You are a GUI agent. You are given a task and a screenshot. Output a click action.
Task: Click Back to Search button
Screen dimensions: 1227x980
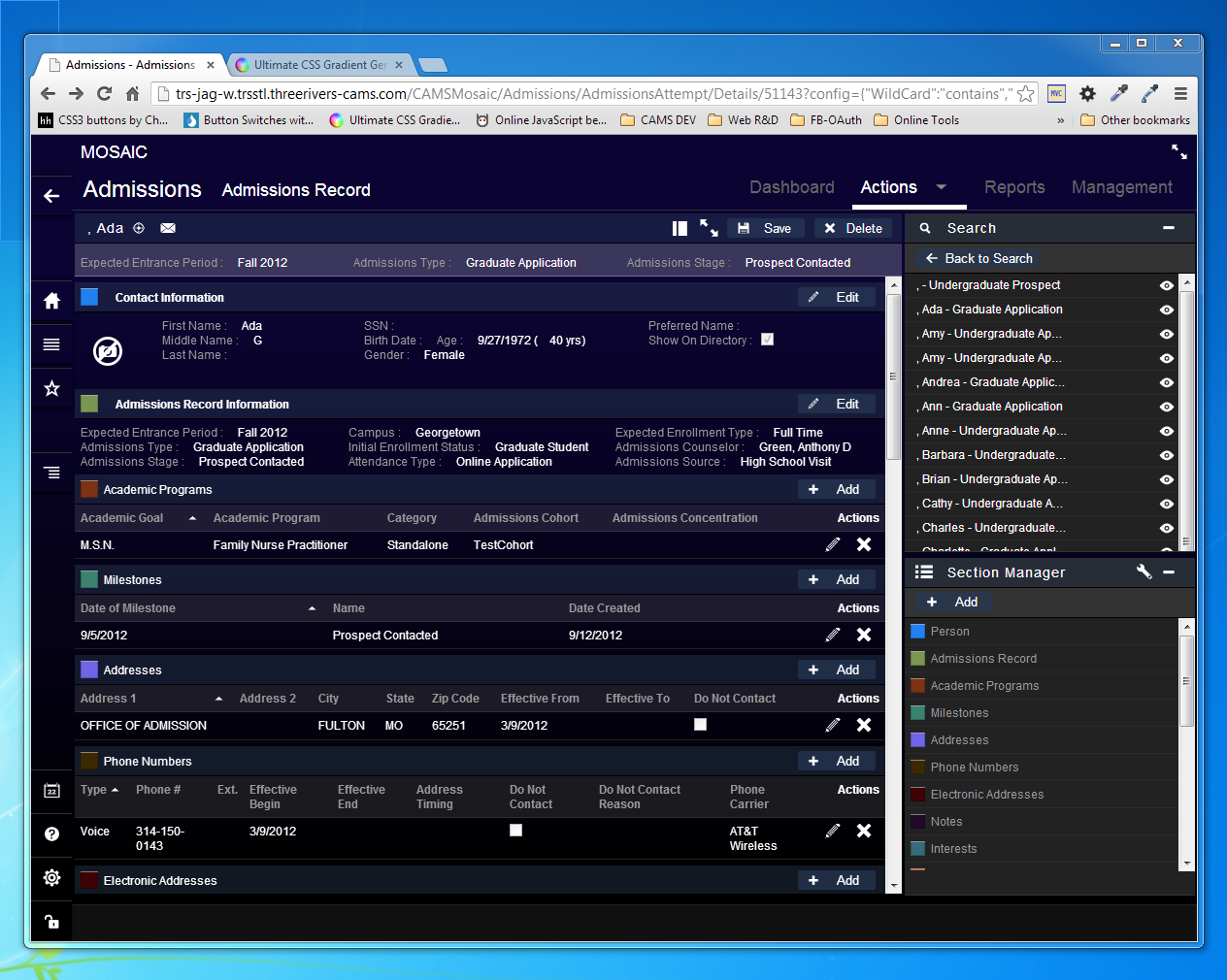click(978, 258)
